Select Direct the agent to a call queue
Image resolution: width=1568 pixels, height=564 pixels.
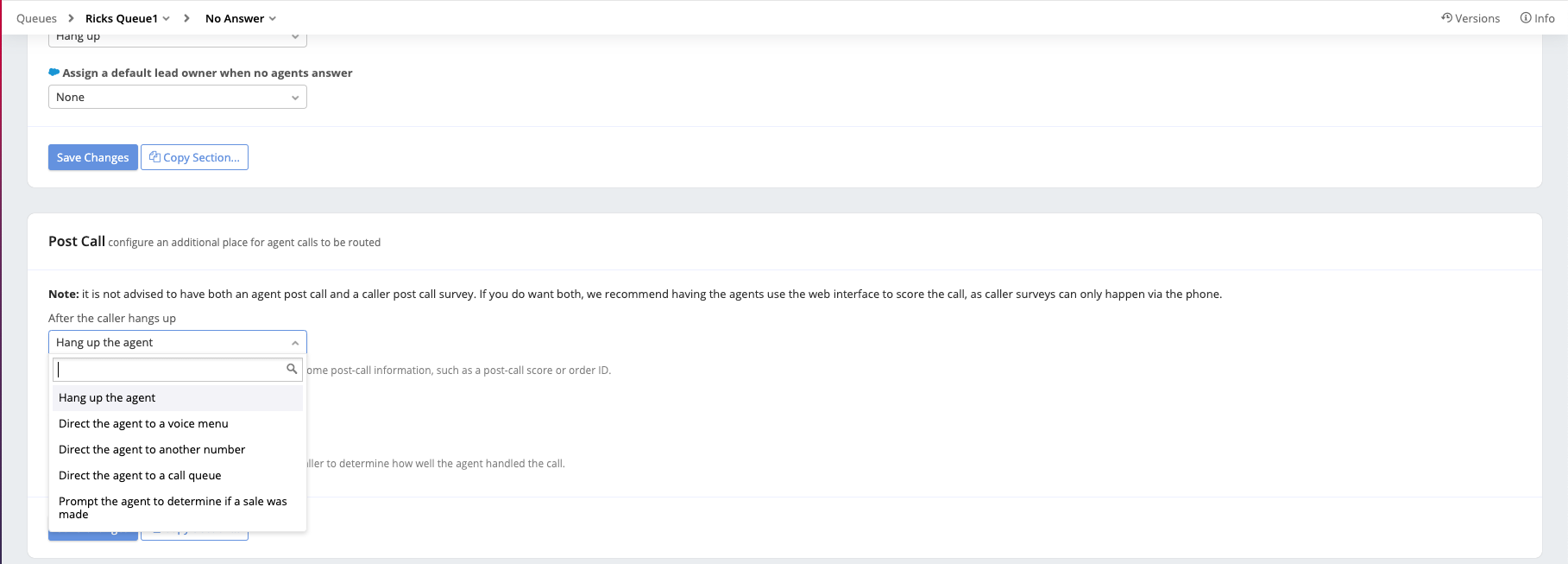click(140, 476)
